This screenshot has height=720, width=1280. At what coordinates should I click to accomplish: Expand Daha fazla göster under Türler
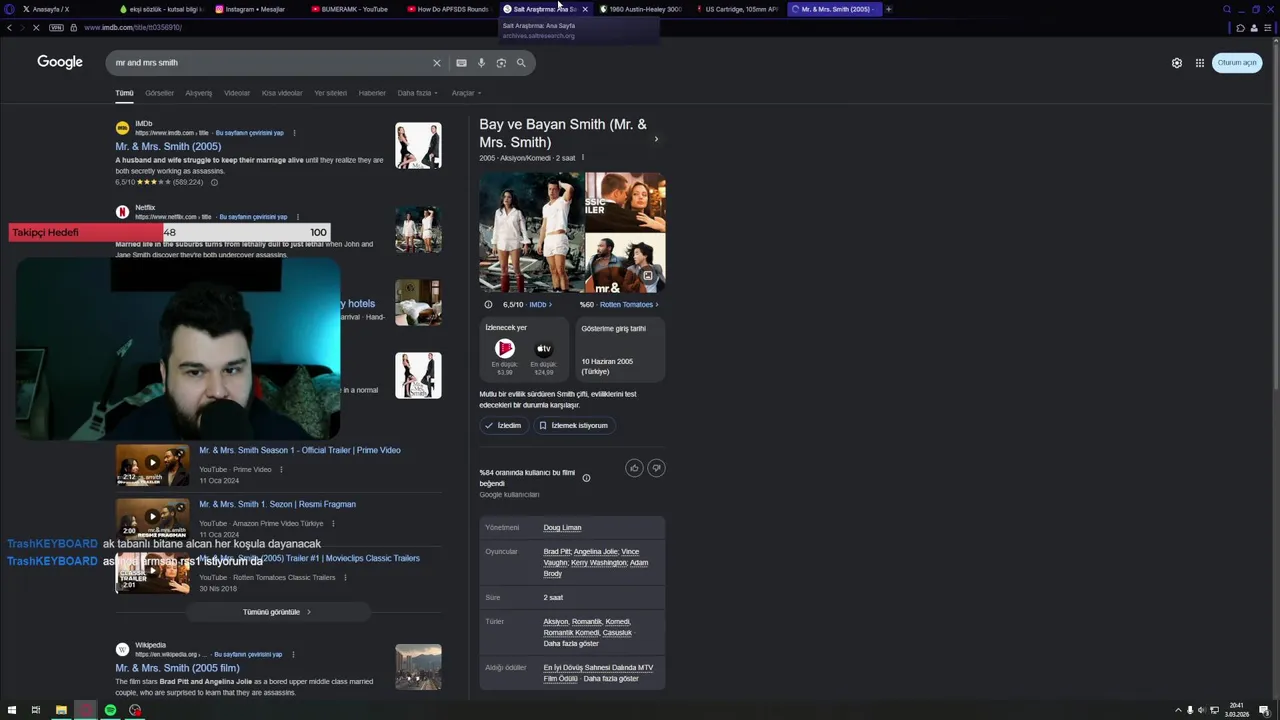point(571,644)
